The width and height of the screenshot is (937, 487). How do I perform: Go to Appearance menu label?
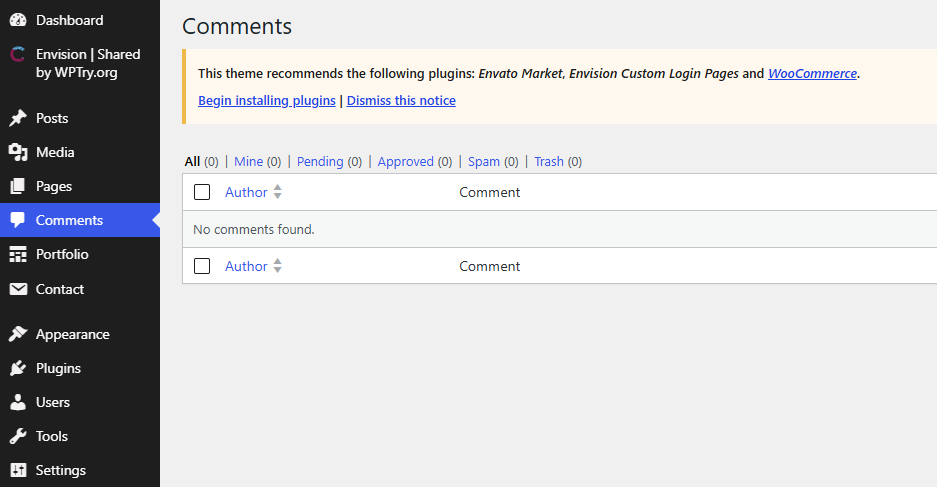pyautogui.click(x=72, y=335)
